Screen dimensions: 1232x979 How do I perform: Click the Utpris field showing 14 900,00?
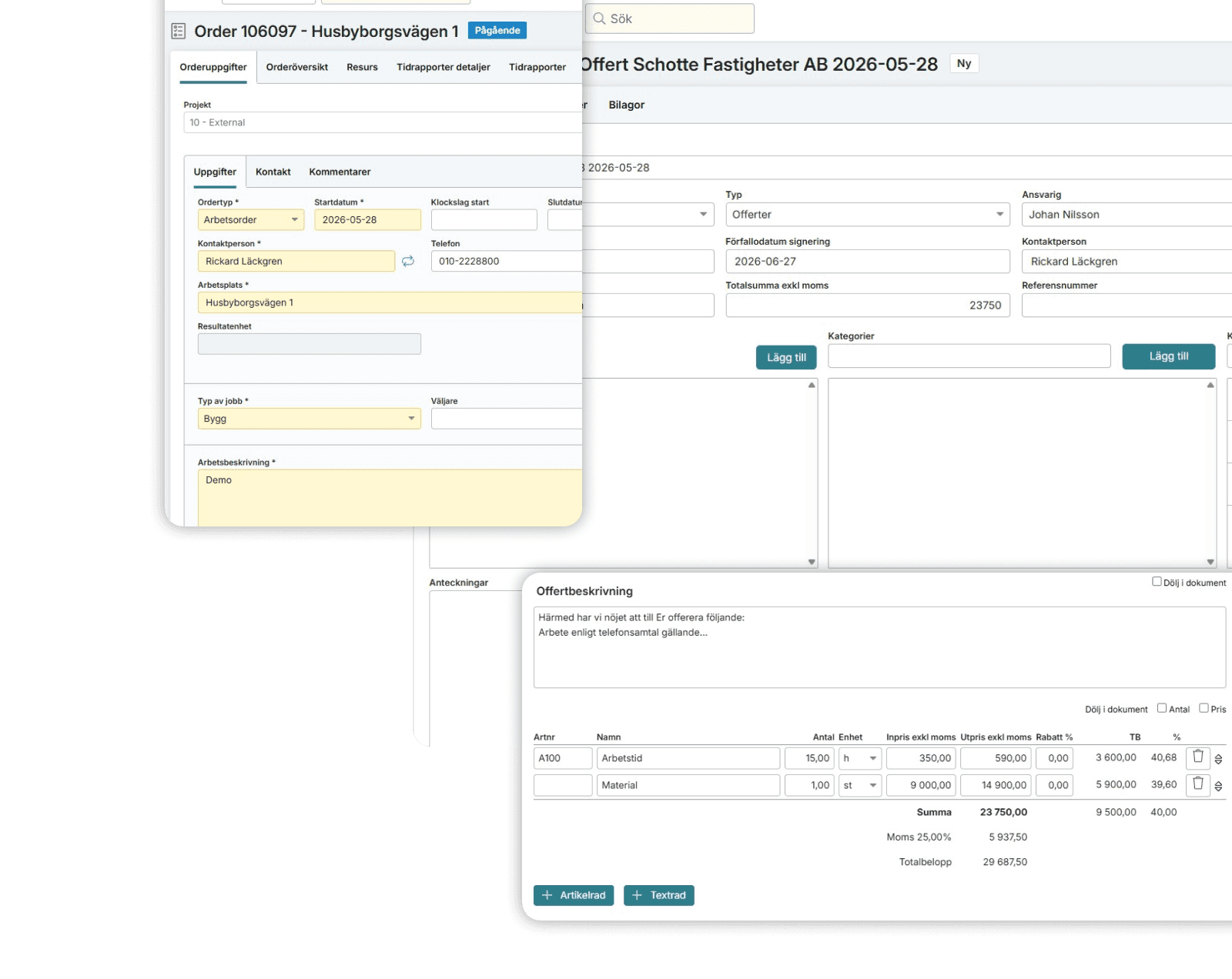996,785
